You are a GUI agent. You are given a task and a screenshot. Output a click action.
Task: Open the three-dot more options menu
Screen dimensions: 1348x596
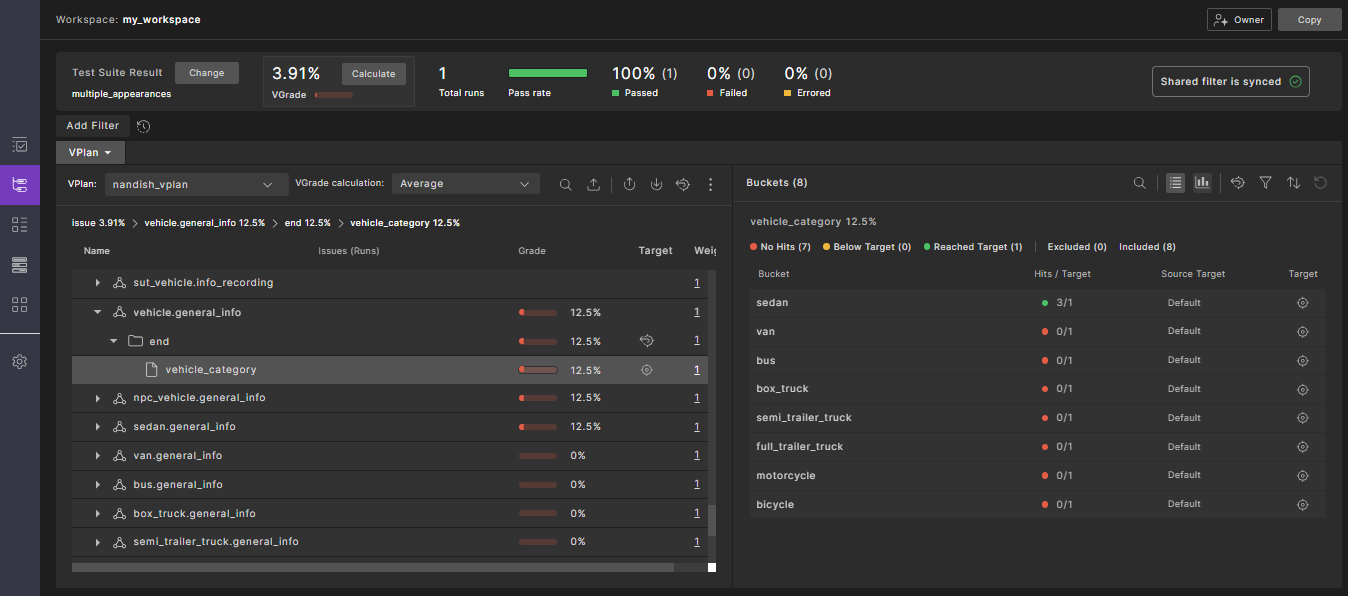click(710, 184)
